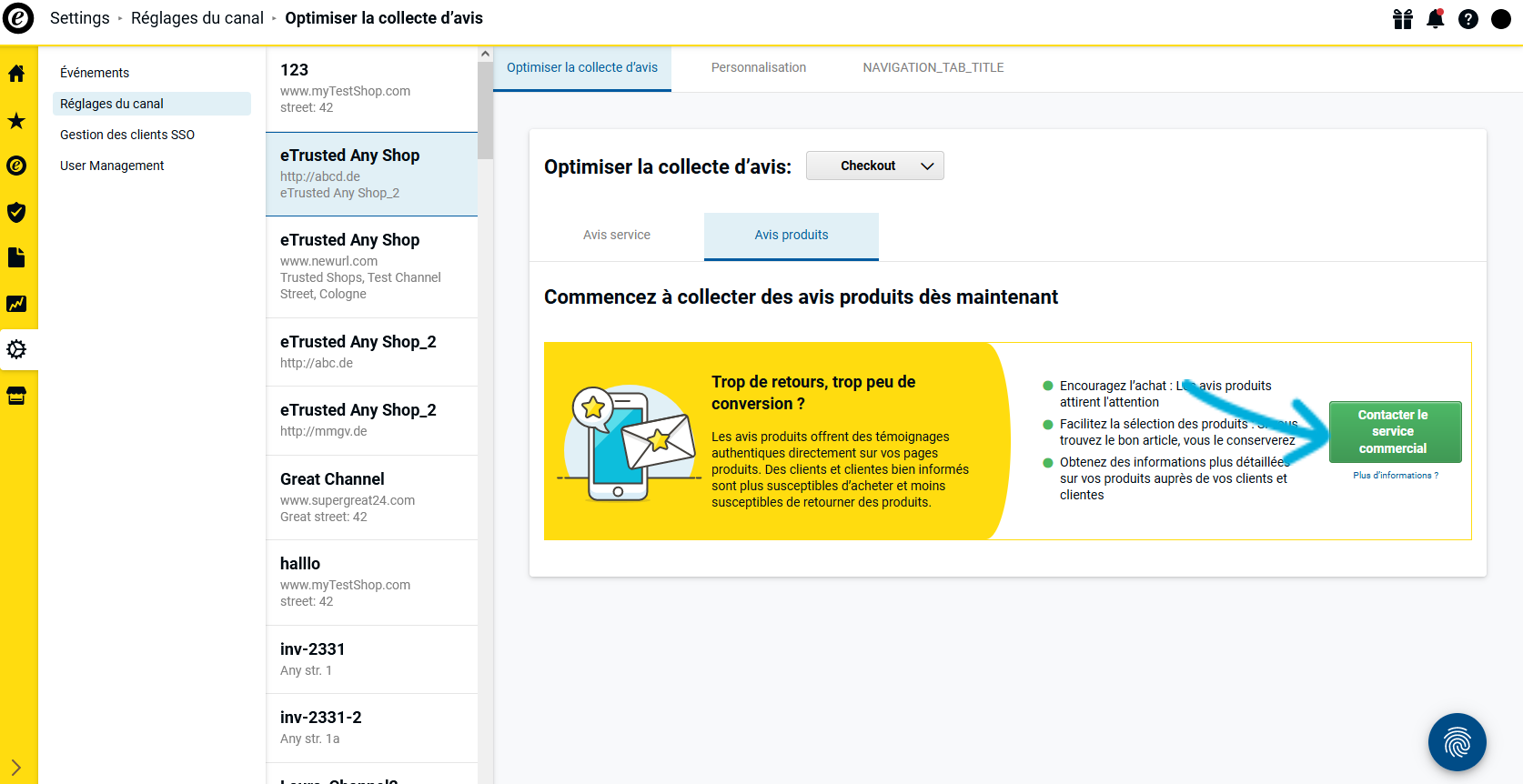Screen dimensions: 1523x784
Task: Open the fingerprint floating button
Action: click(1457, 742)
